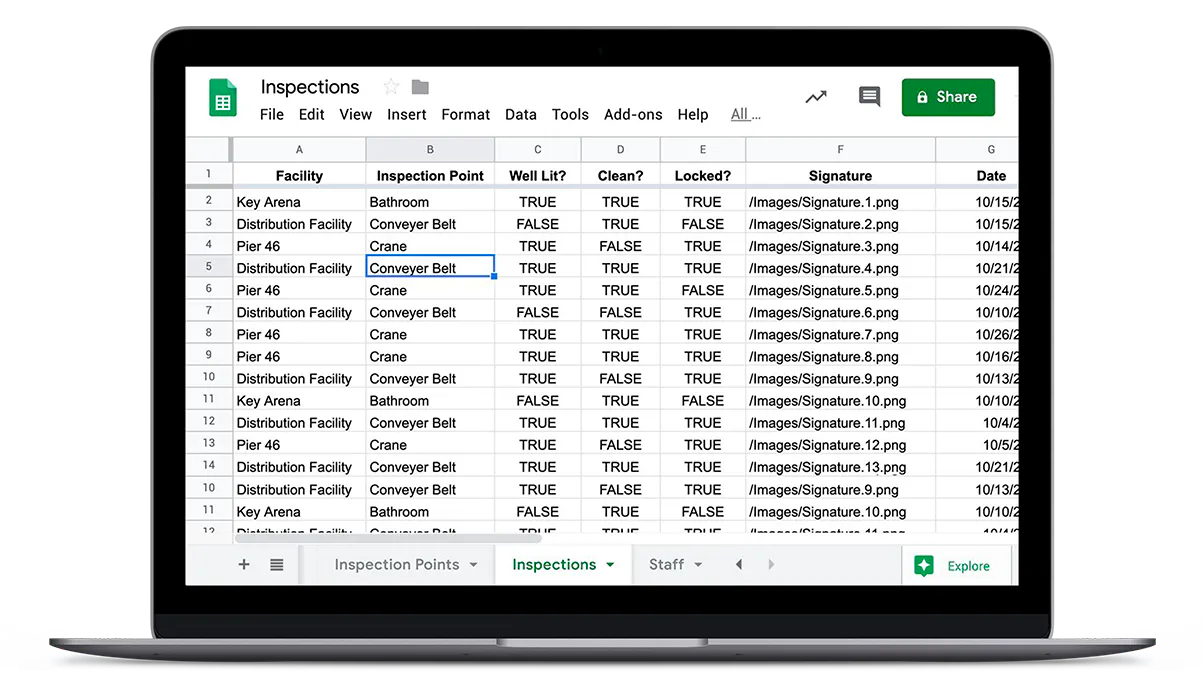Click the /Images/Signature.3.png cell
Image resolution: width=1203 pixels, height=698 pixels.
[x=840, y=246]
